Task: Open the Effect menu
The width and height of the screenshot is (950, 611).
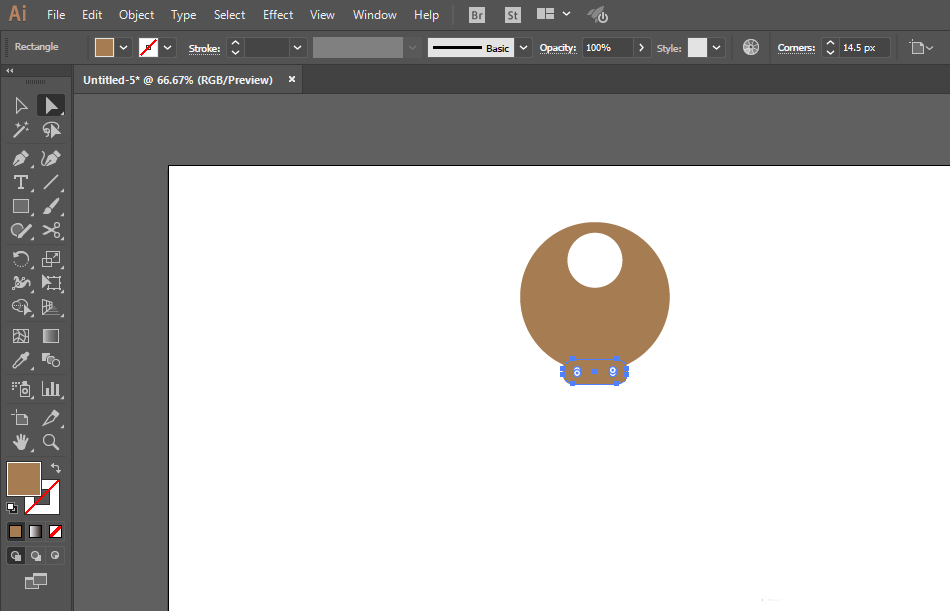Action: (x=278, y=15)
